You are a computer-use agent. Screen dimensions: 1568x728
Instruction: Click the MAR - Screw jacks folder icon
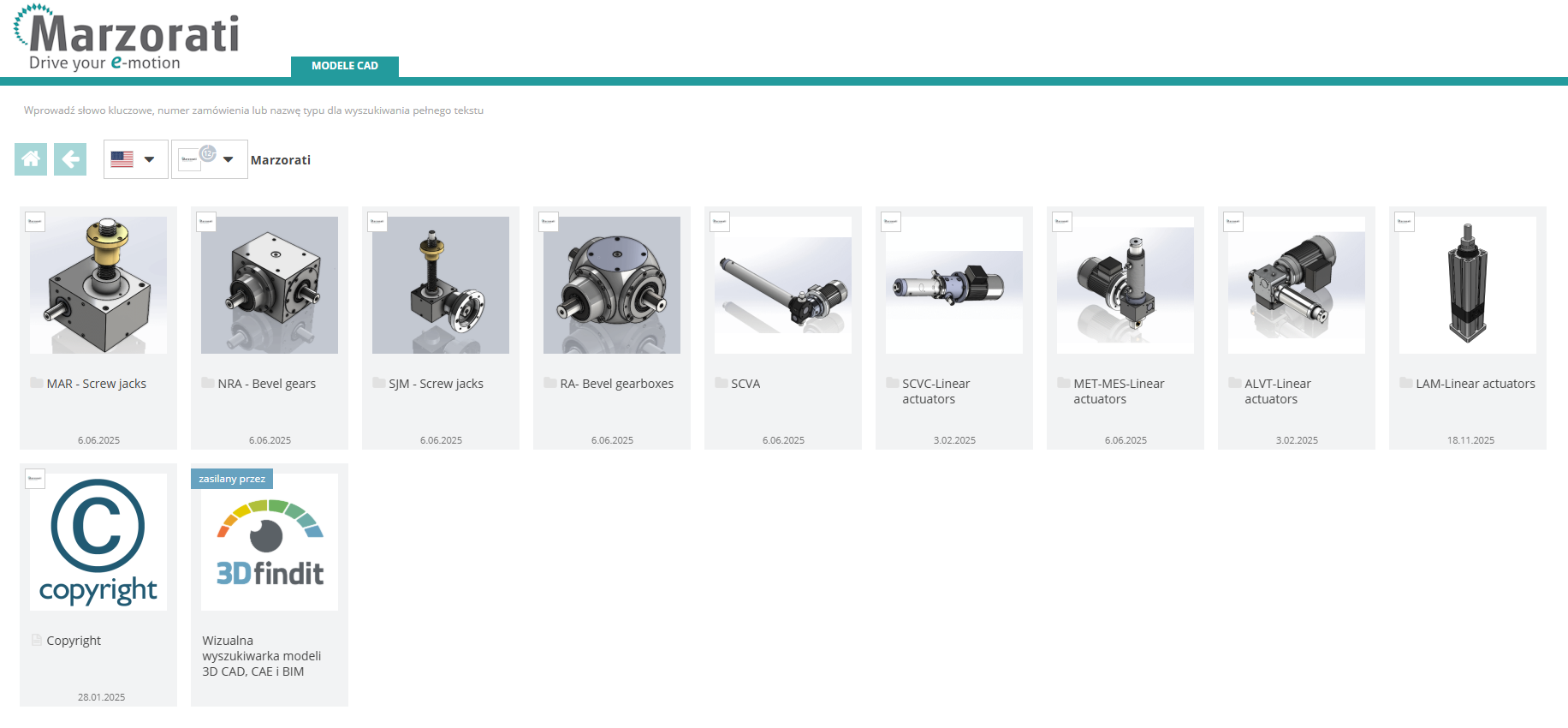(x=37, y=383)
